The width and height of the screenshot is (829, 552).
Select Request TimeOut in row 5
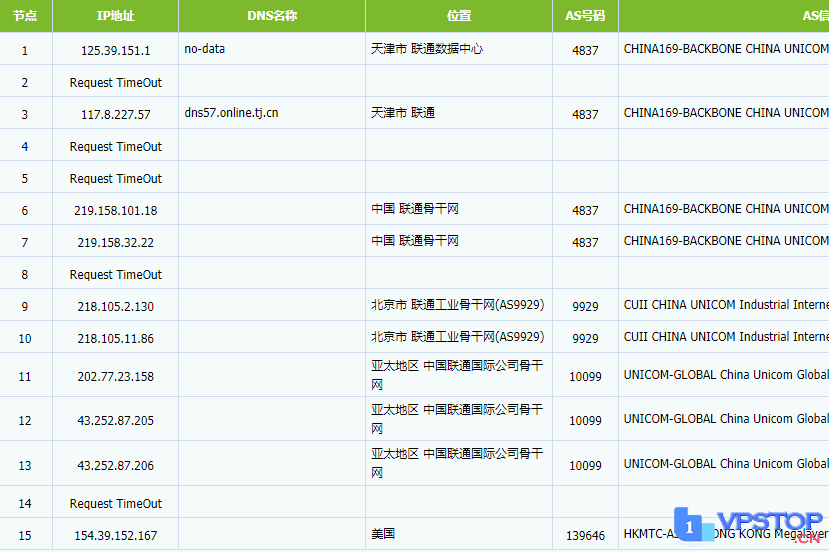tap(115, 179)
